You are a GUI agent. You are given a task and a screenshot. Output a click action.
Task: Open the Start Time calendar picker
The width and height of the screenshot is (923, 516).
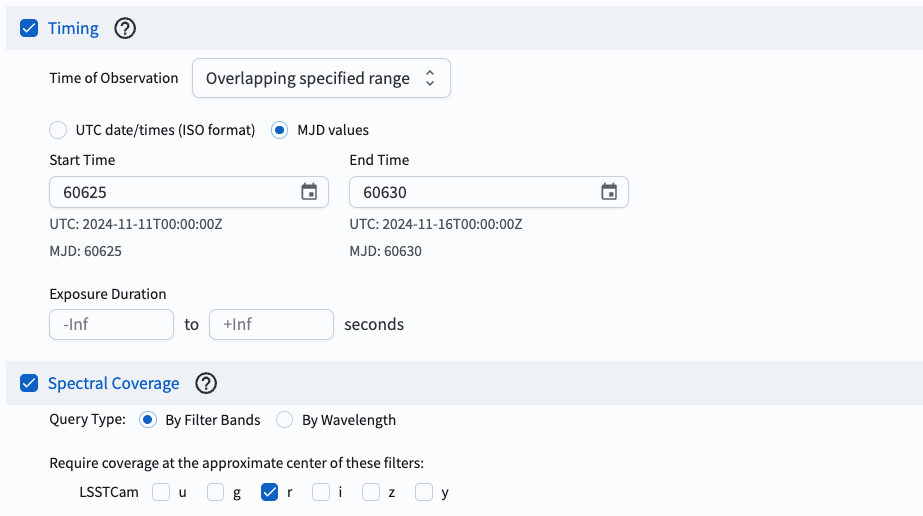tap(309, 192)
